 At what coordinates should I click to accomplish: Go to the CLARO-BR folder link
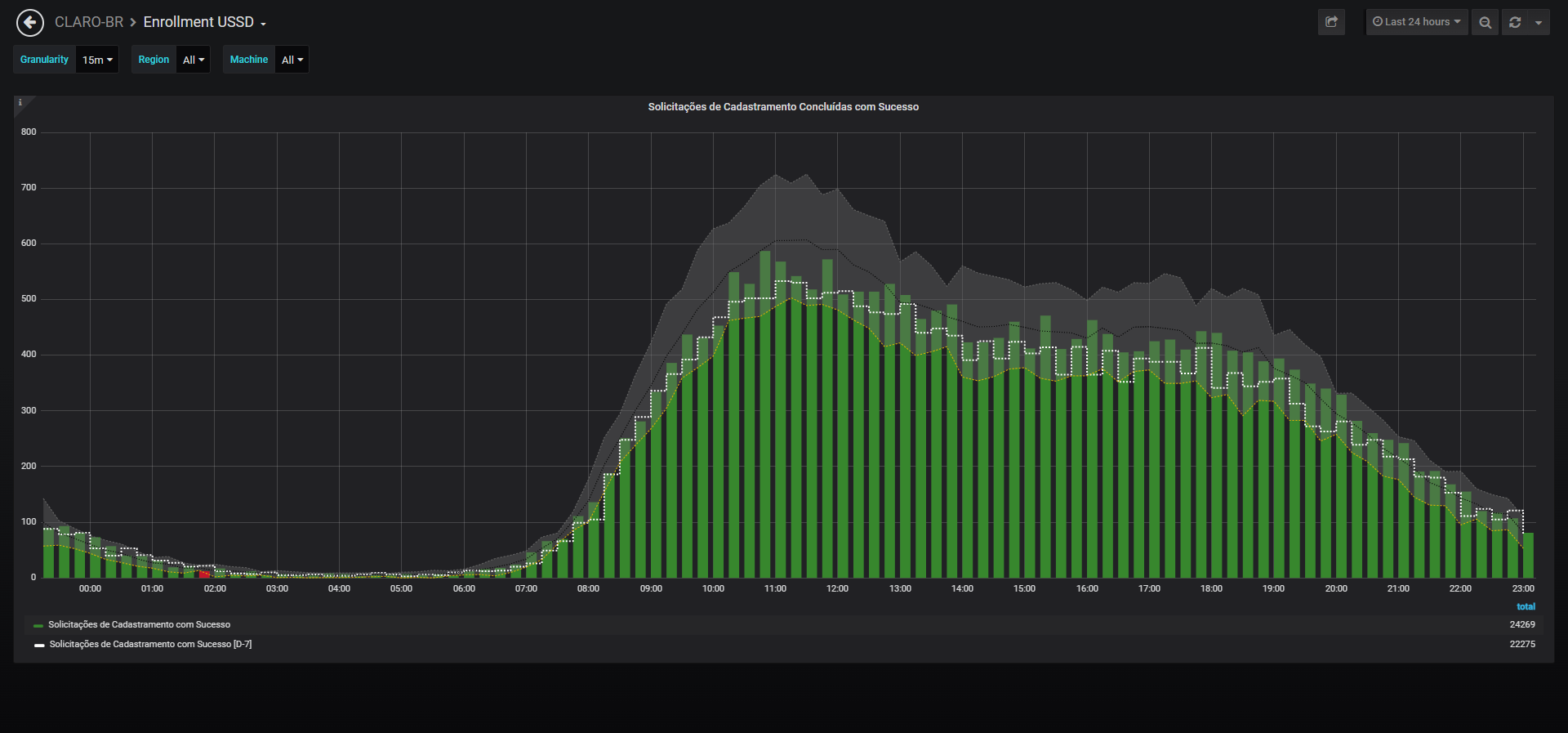89,22
